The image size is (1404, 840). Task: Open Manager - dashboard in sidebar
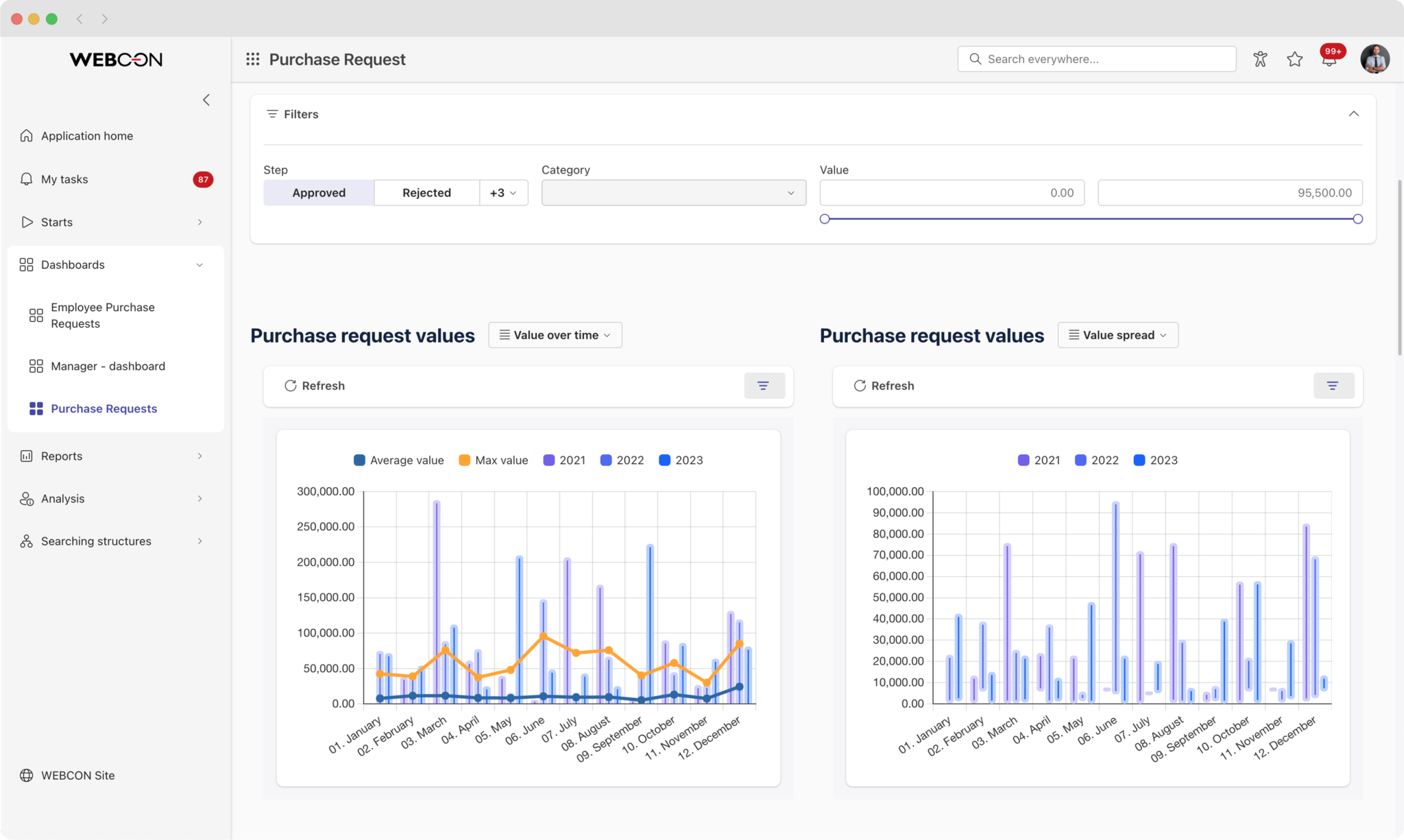point(108,366)
